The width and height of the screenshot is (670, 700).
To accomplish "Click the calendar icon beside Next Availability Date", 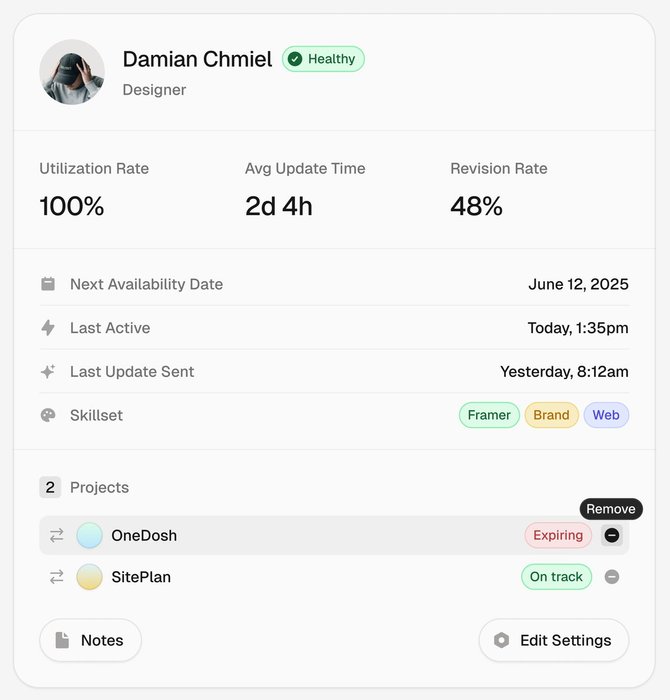I will 48,284.
